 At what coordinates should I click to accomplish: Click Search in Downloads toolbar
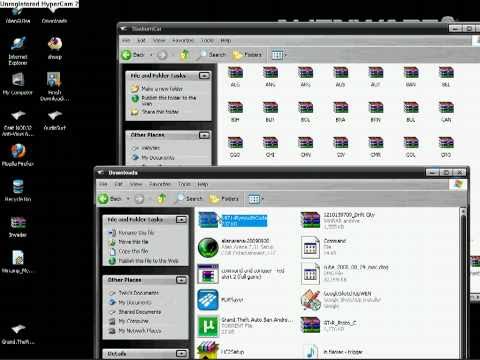pyautogui.click(x=189, y=199)
